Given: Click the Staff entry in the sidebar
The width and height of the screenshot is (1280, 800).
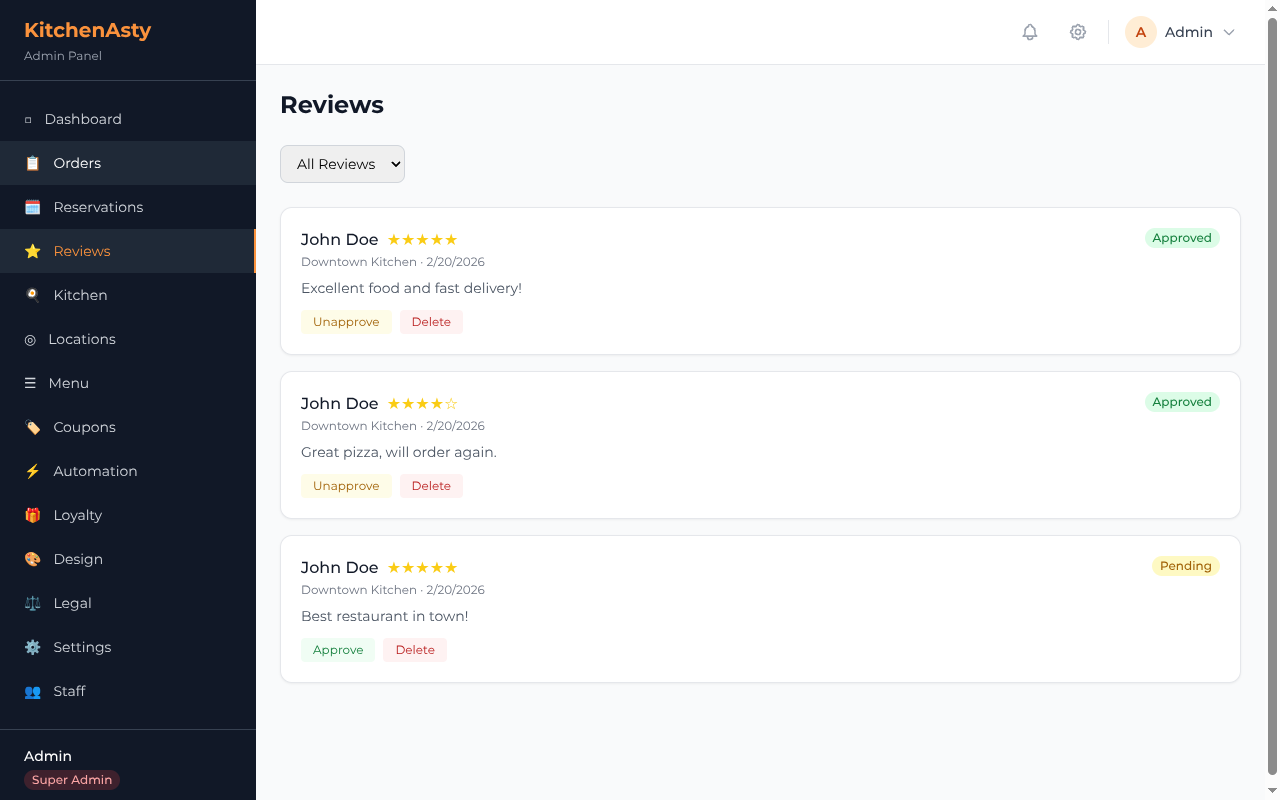Looking at the screenshot, I should [x=69, y=690].
